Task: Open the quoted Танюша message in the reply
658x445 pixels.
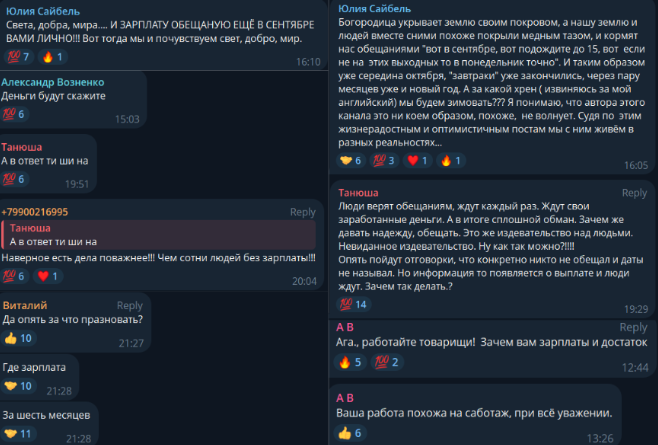Action: click(x=158, y=235)
